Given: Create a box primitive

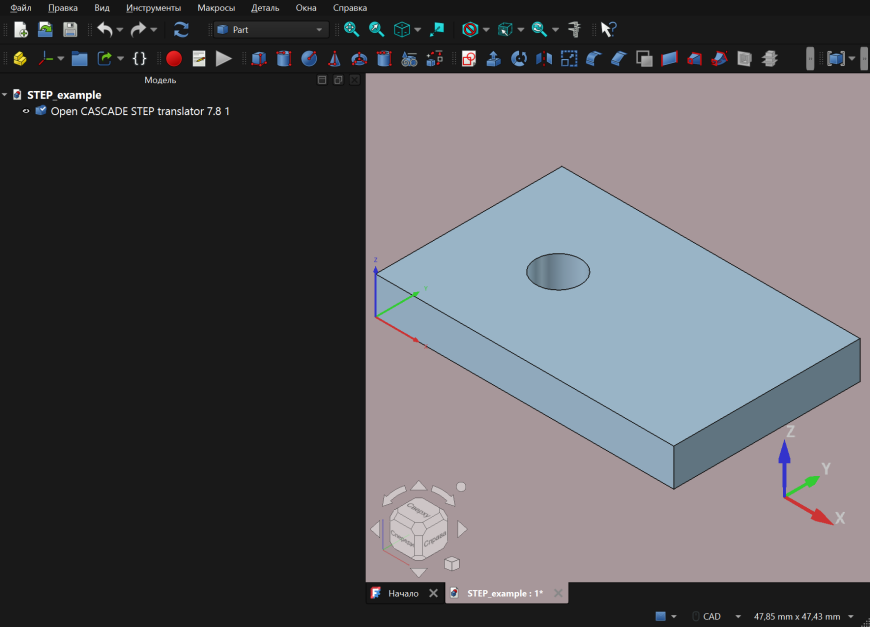Looking at the screenshot, I should [259, 58].
